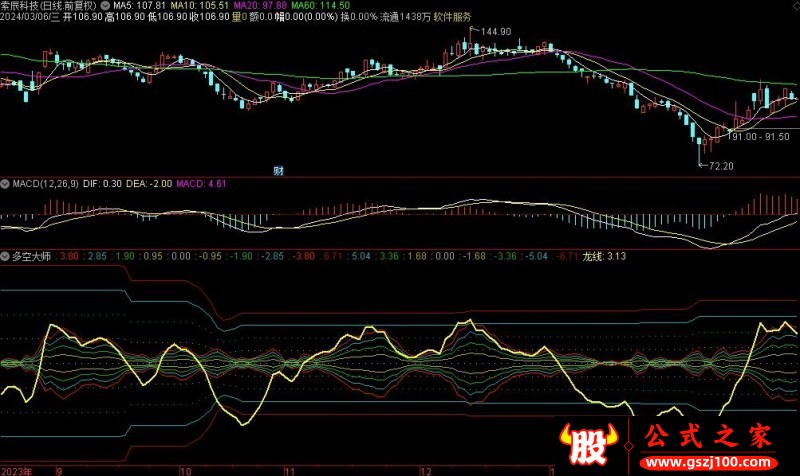Click the settings icon beside the stock title
The image size is (800, 476).
[x=106, y=6]
